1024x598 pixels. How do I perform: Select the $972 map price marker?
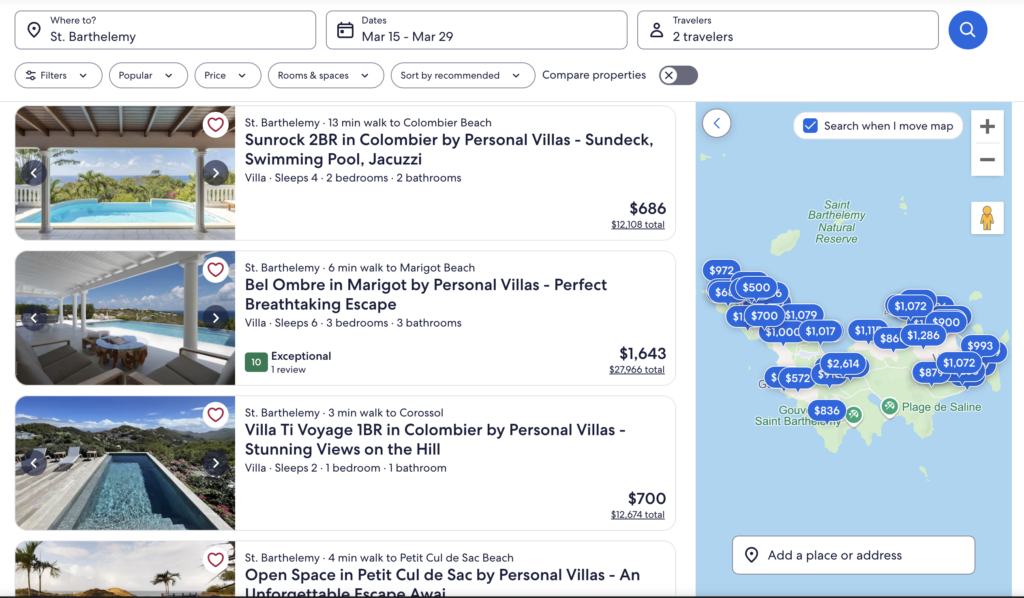click(x=721, y=270)
